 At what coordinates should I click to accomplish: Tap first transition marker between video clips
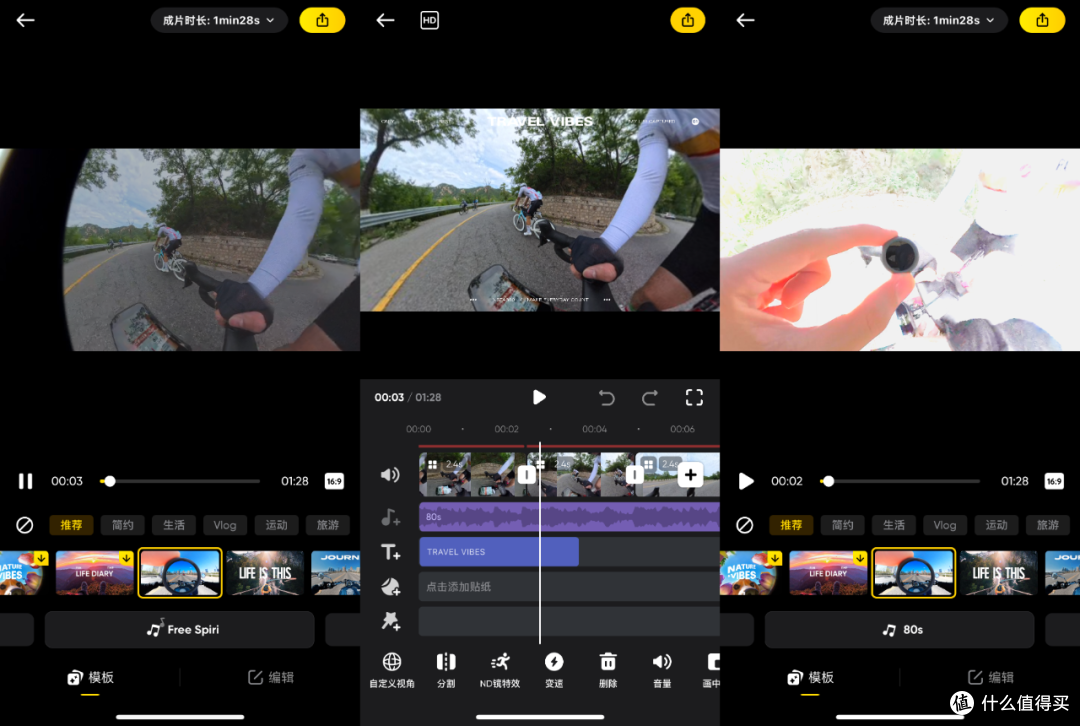526,475
